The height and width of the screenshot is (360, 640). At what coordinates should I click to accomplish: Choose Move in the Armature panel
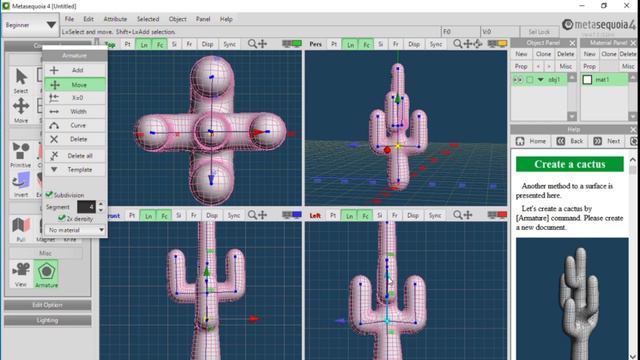75,84
